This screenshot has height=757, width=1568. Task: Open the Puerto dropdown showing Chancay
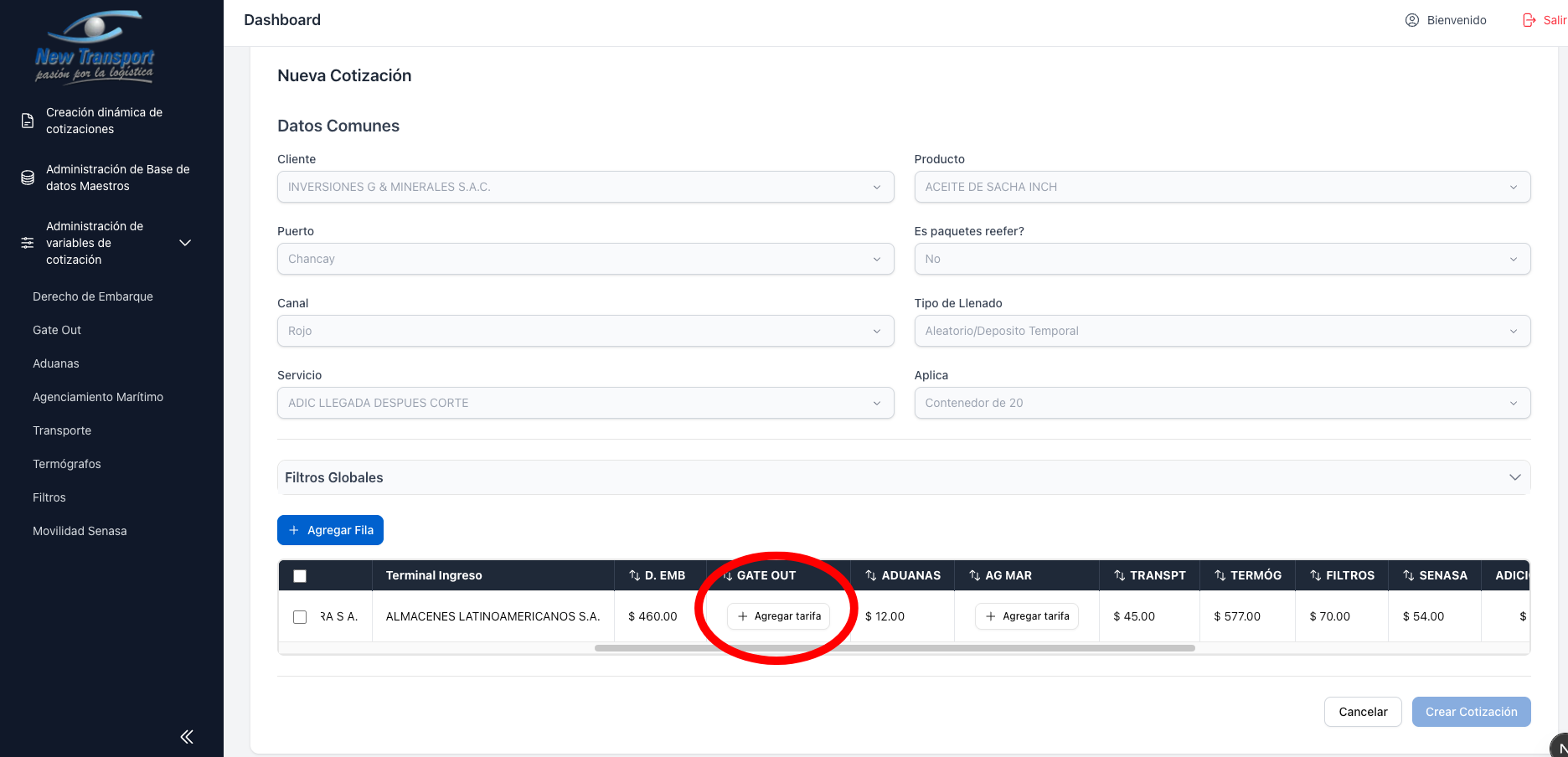coord(585,259)
